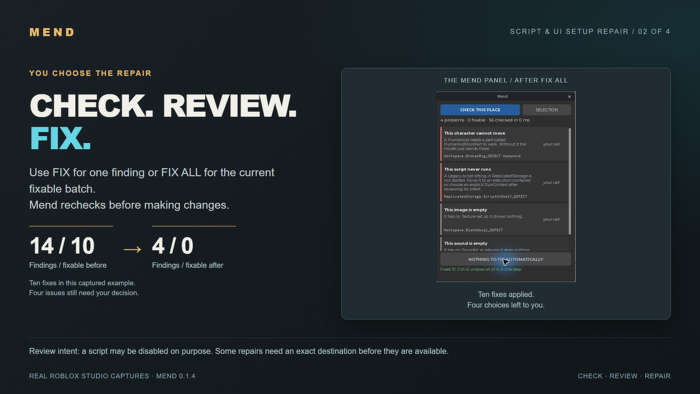Click the Mend panel title bar text
This screenshot has width=700, height=394.
[502, 96]
